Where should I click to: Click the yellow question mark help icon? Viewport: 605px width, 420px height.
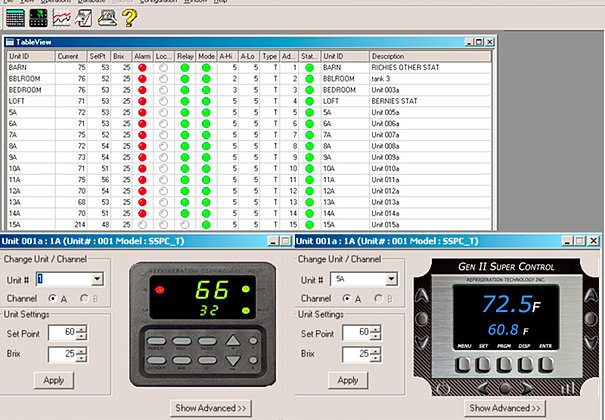click(129, 18)
